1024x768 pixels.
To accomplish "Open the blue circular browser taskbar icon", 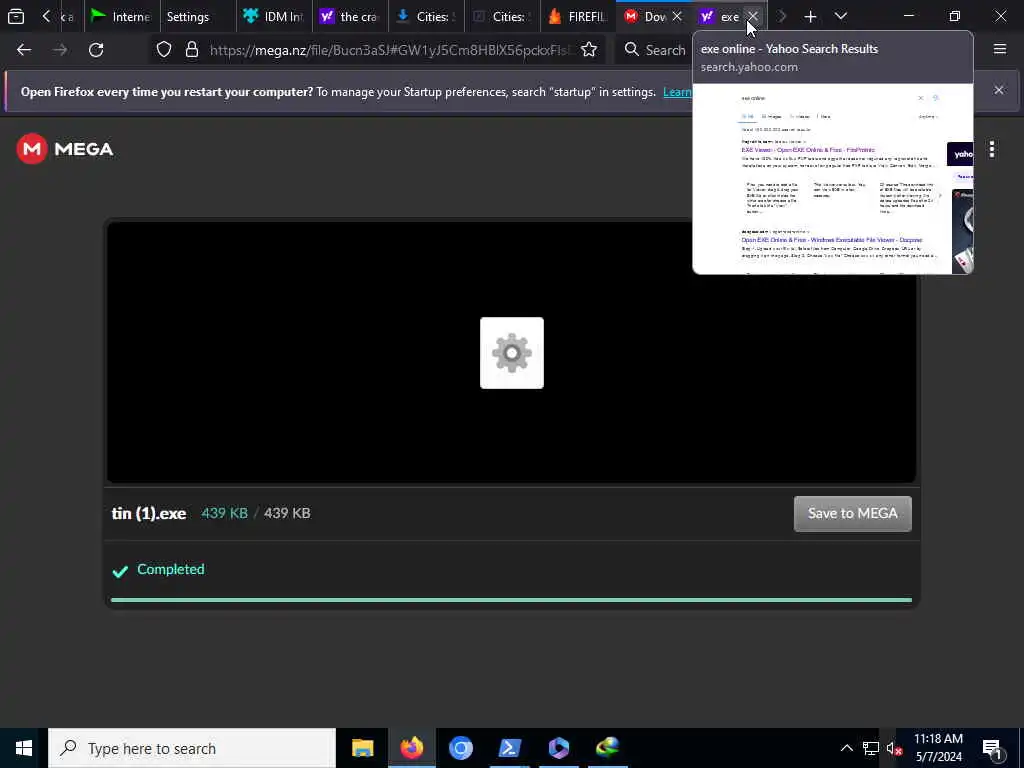I will click(x=460, y=748).
